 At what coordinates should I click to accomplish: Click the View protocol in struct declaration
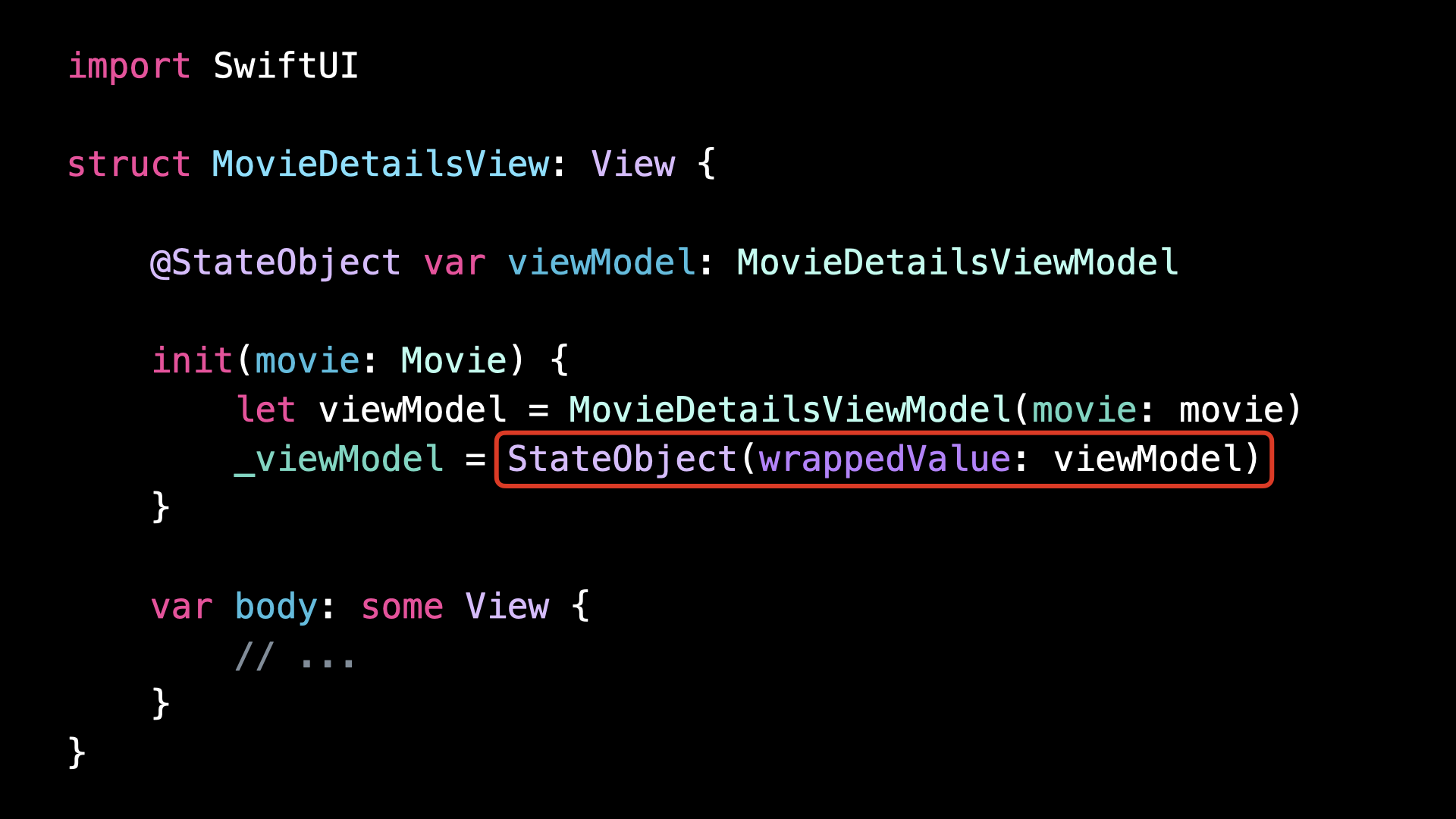(x=633, y=164)
